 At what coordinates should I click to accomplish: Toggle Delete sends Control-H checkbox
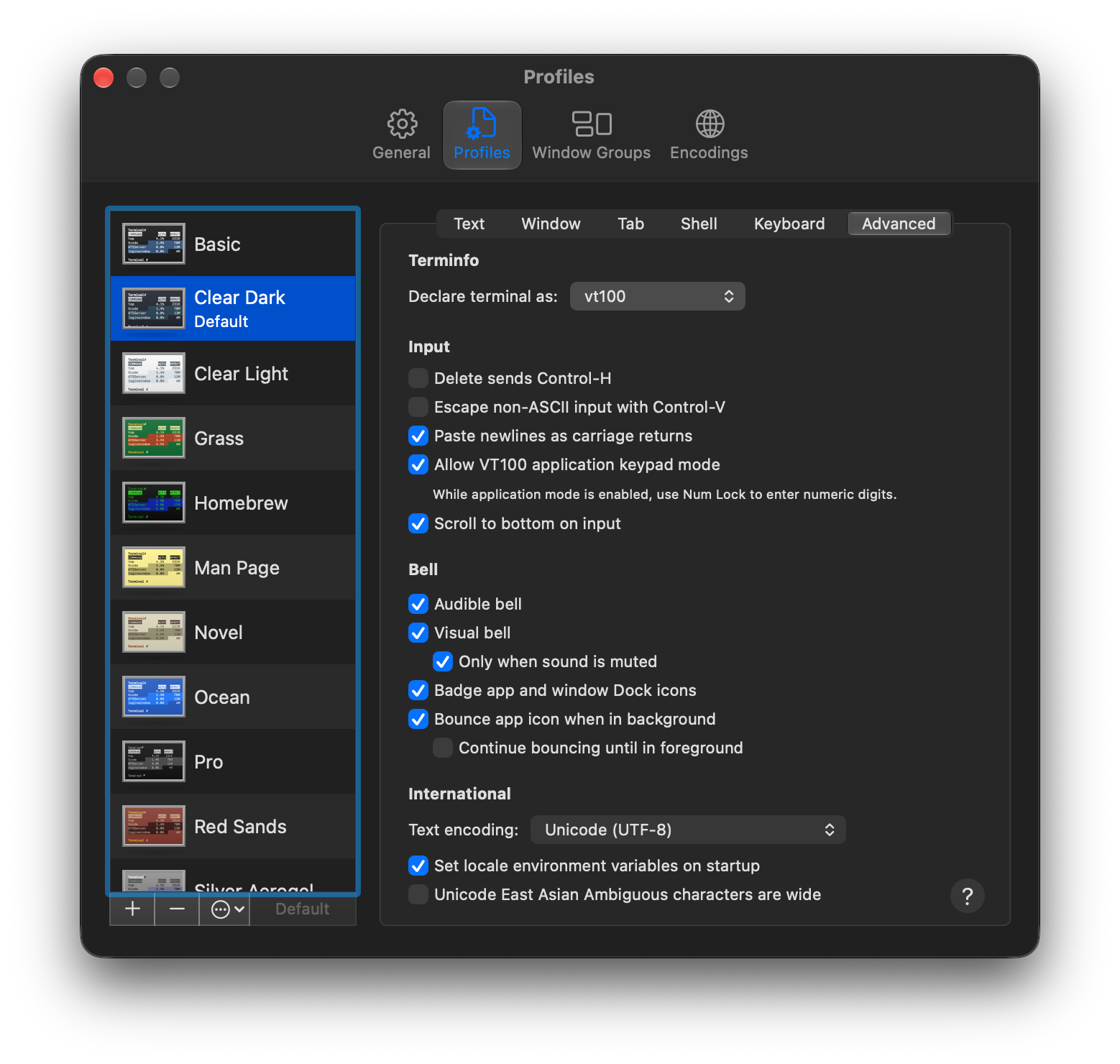pyautogui.click(x=418, y=378)
